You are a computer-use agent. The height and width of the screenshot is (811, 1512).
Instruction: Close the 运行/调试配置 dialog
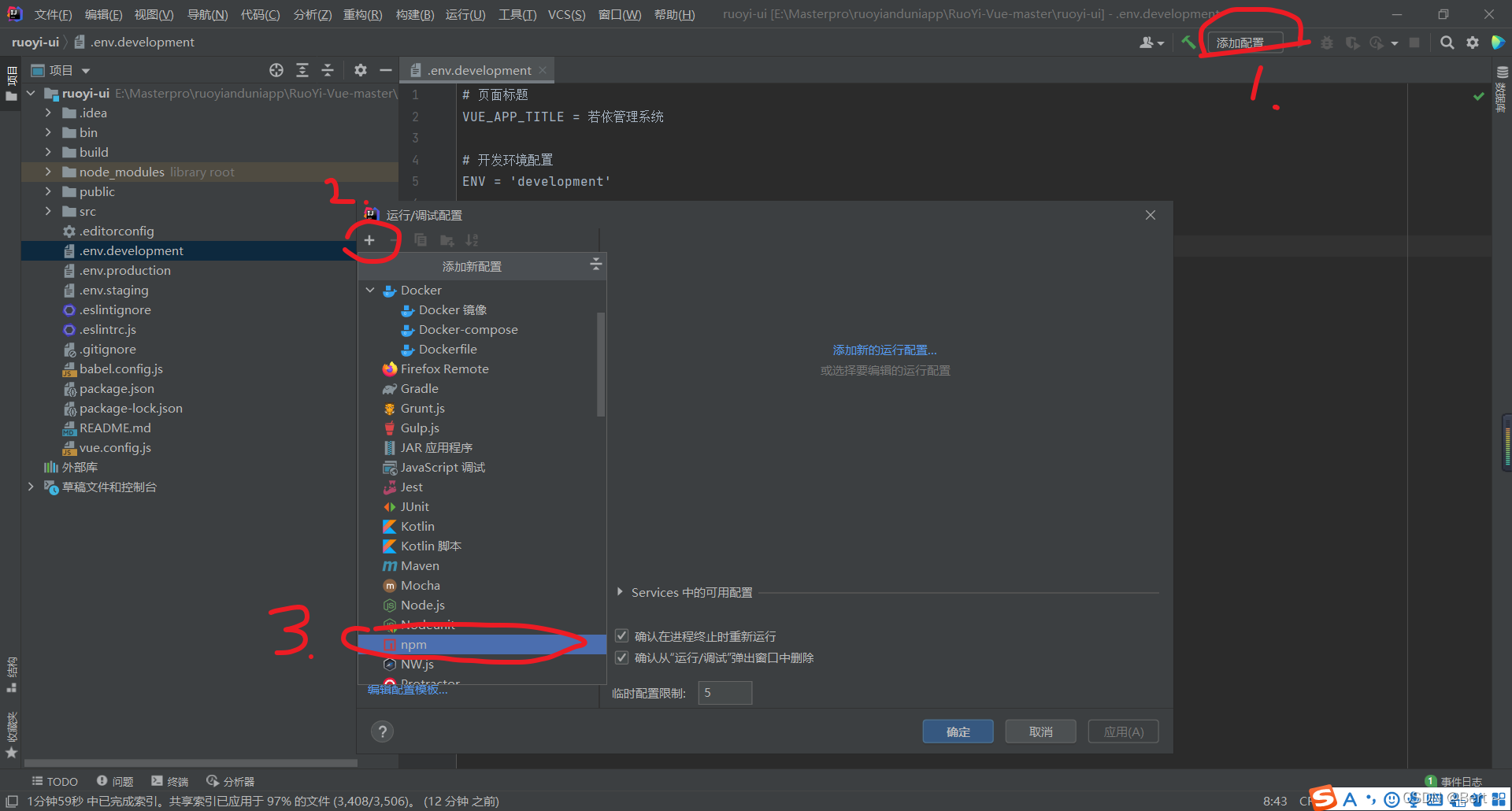point(1150,215)
